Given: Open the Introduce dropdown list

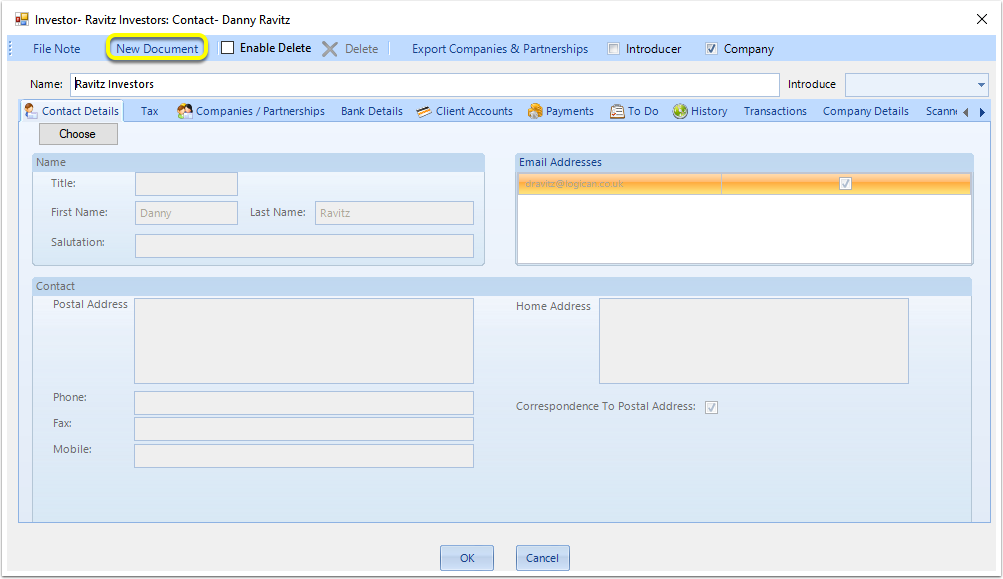Looking at the screenshot, I should pos(981,84).
